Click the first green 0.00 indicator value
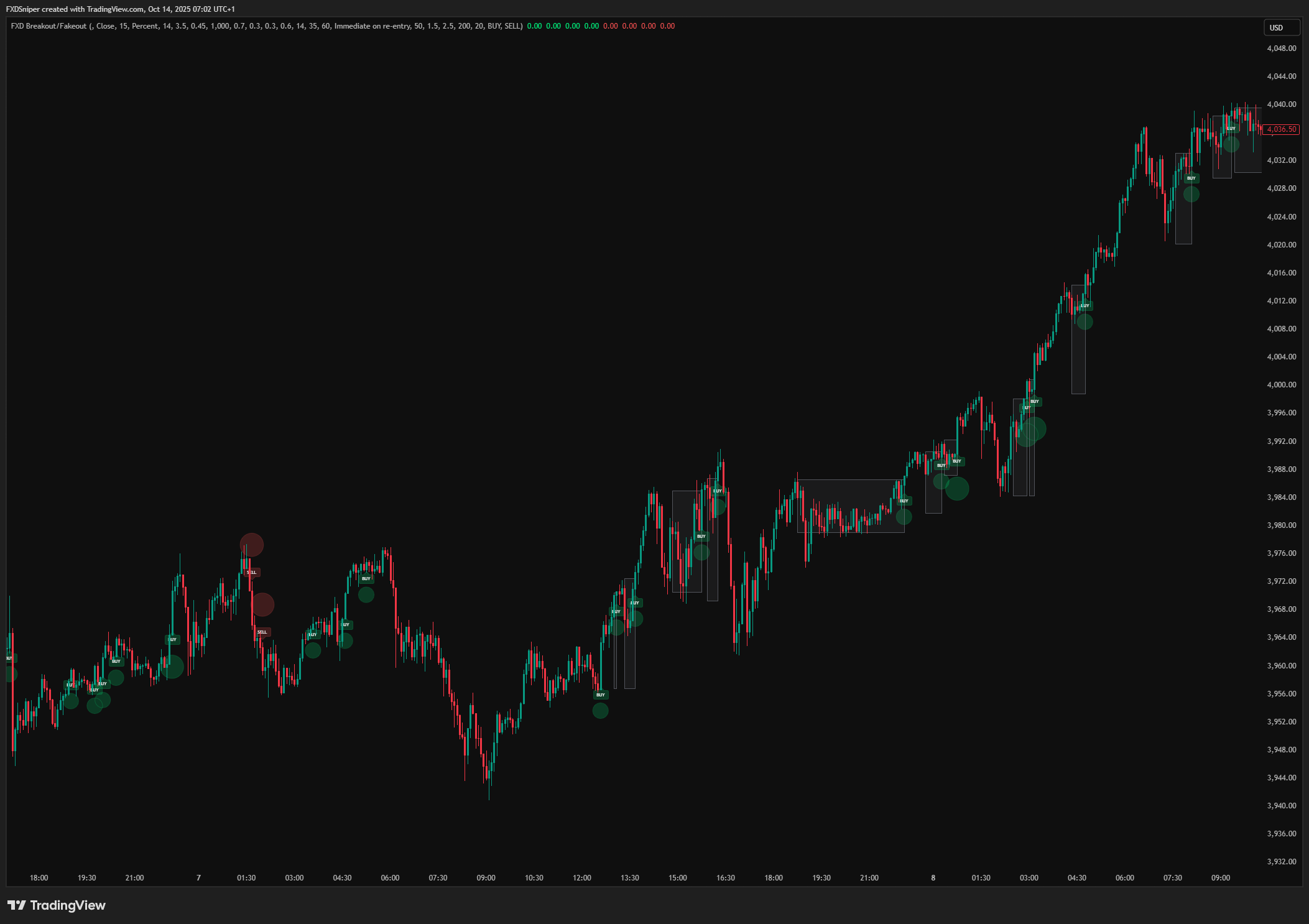This screenshot has height=924, width=1309. click(x=534, y=26)
